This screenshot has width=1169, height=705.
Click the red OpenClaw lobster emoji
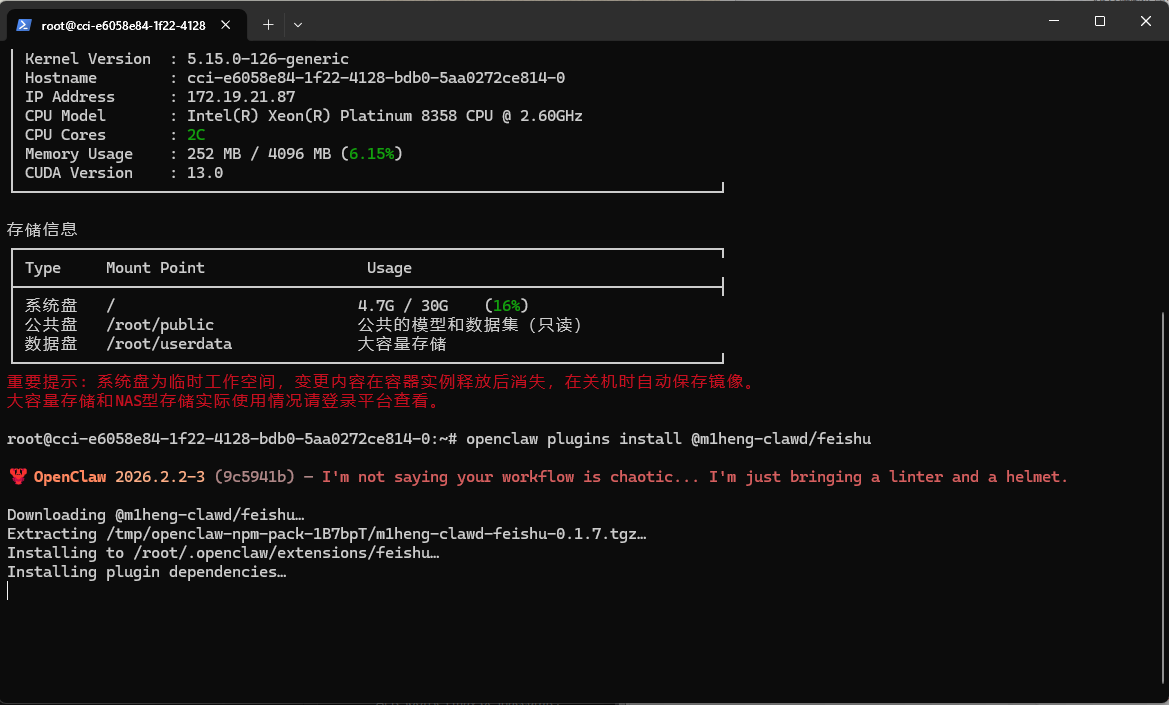point(16,477)
